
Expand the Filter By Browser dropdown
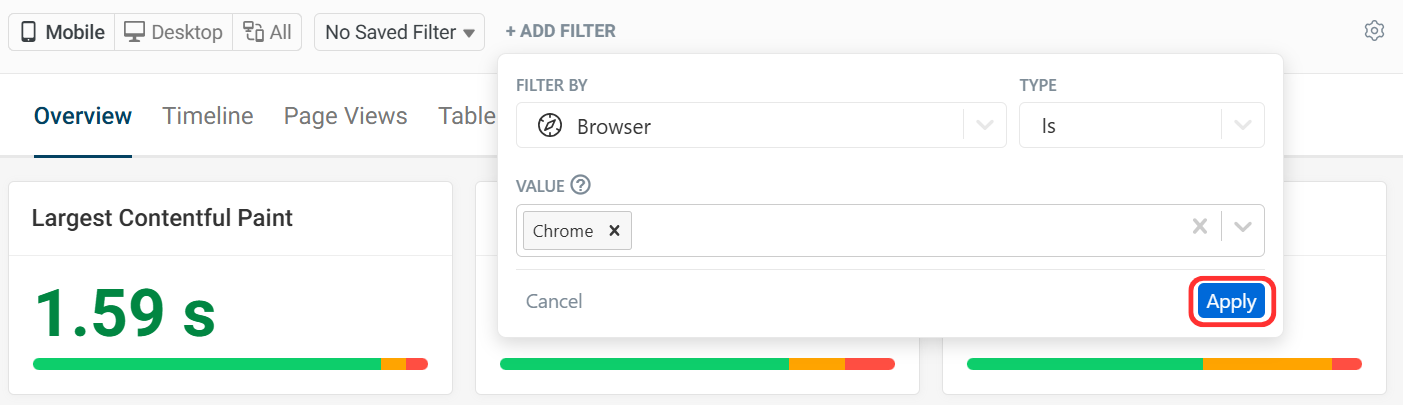coord(984,126)
